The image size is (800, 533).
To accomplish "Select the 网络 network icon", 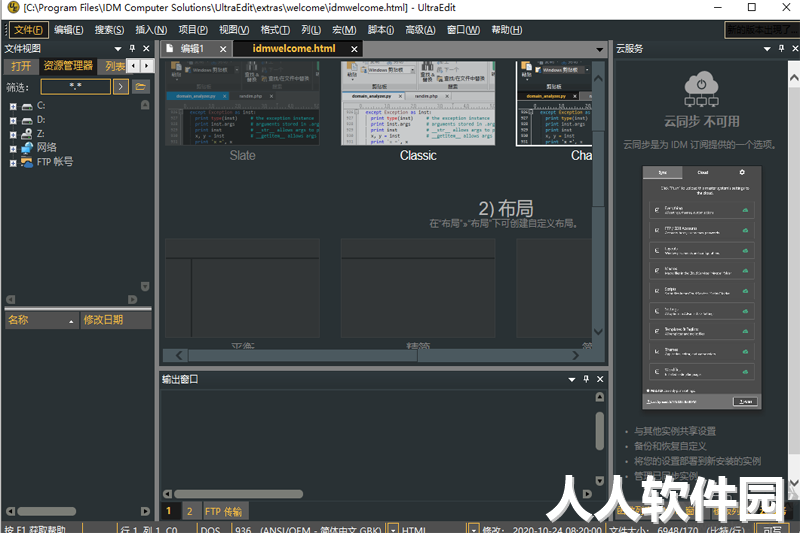I will click(27, 148).
